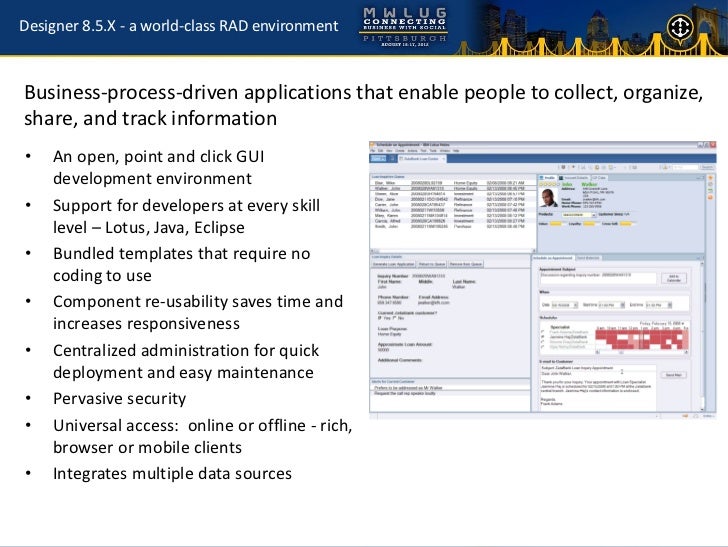This screenshot has width=728, height=547.
Task: Open the File menu in Lotus Notes
Action: coord(372,151)
